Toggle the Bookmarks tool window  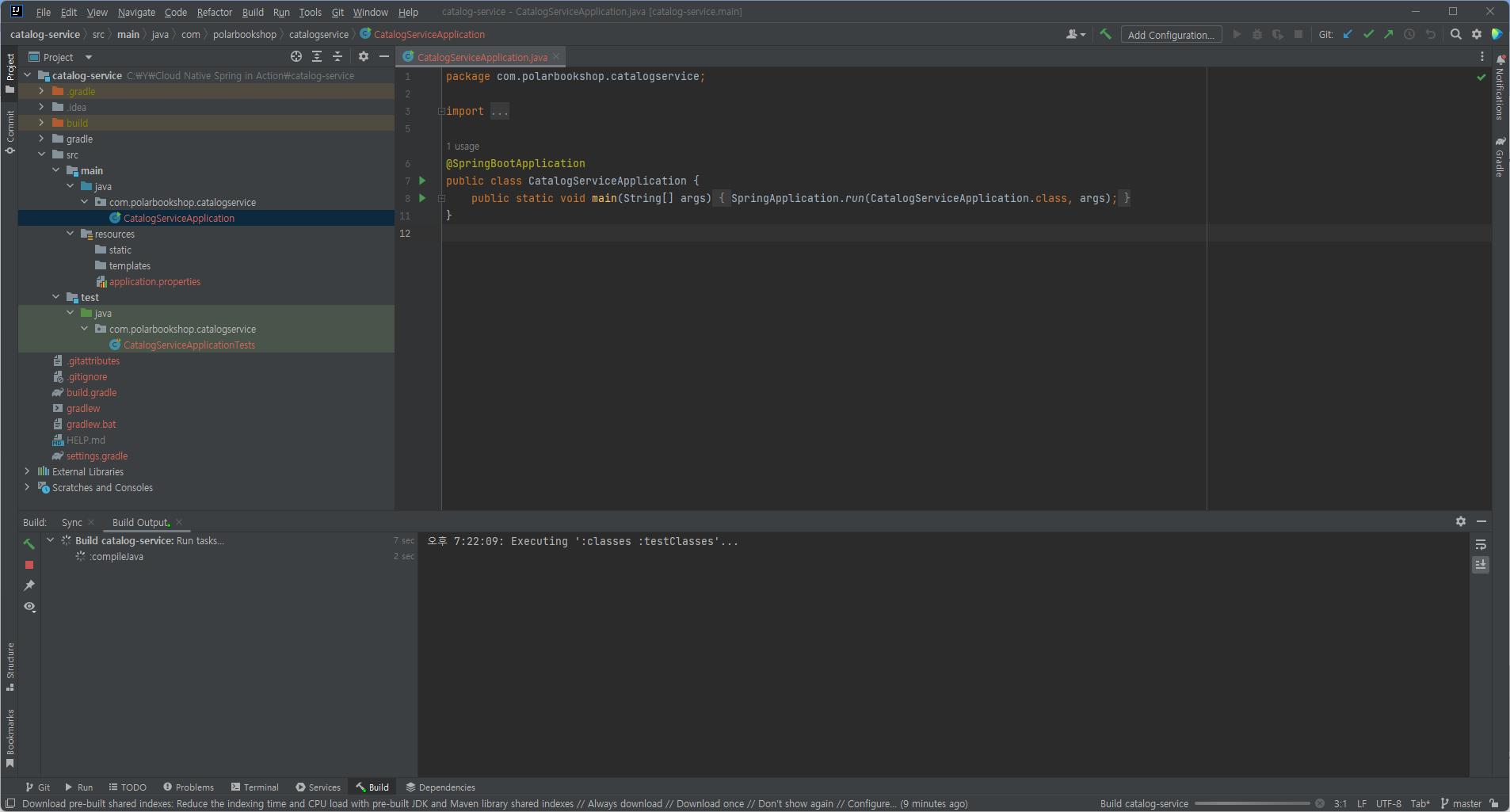pyautogui.click(x=10, y=738)
